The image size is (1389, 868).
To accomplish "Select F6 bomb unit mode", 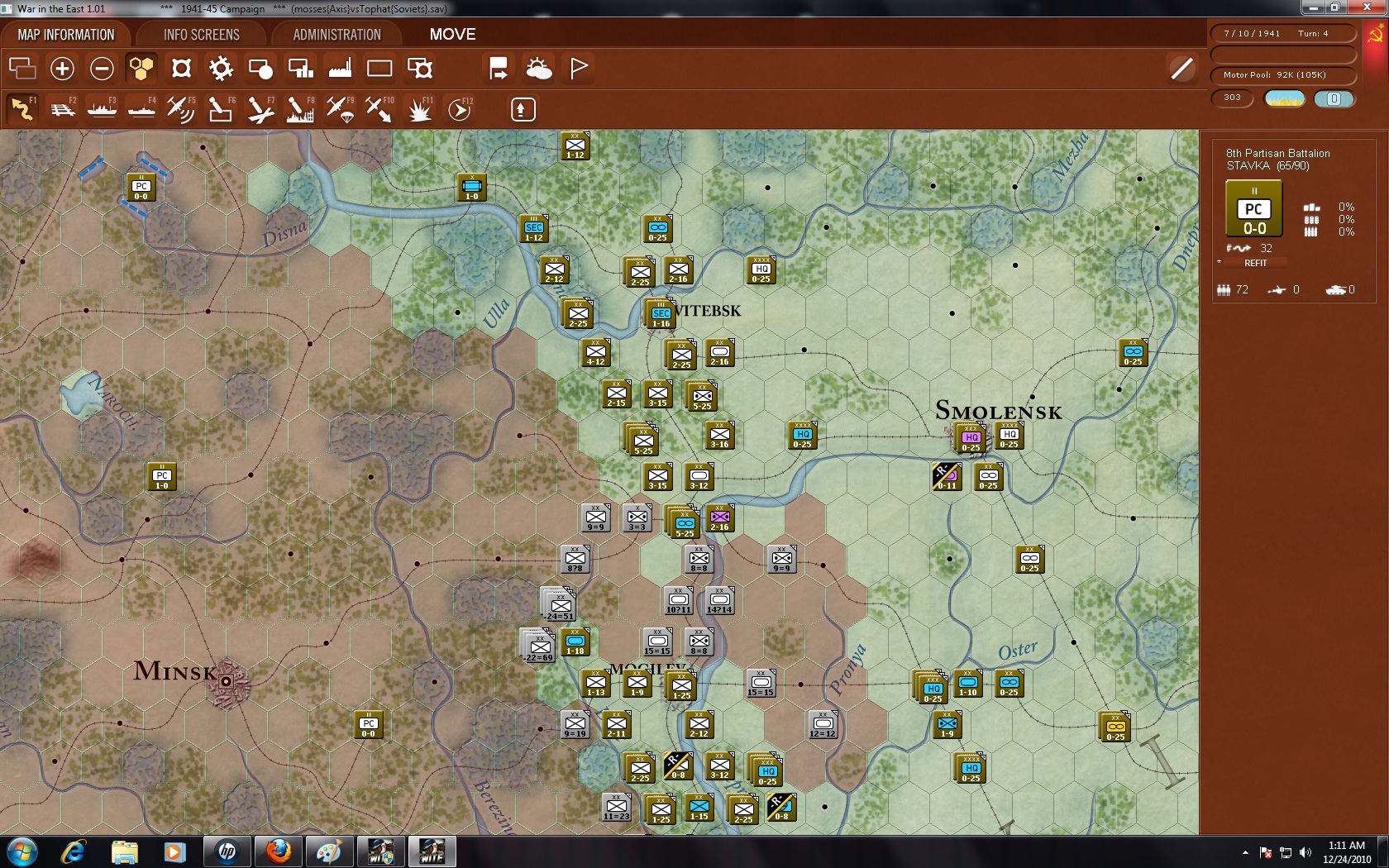I will coord(221,109).
